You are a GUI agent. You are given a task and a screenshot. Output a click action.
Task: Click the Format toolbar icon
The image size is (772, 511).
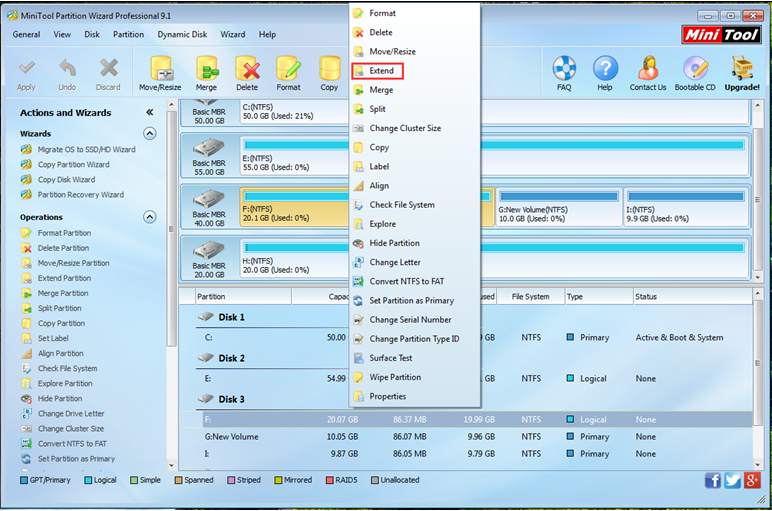289,74
